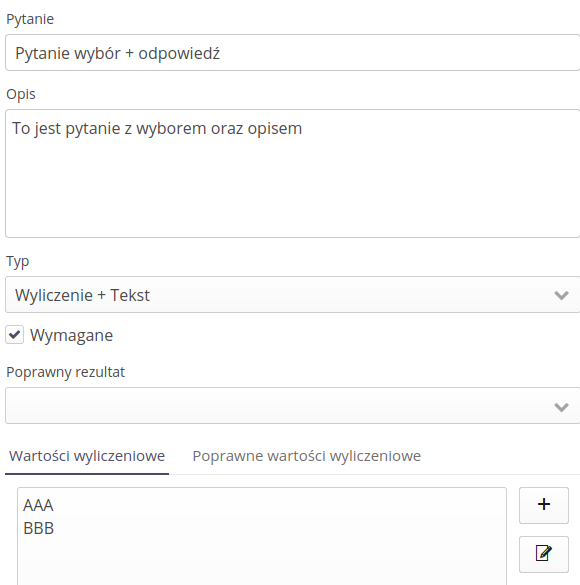Click the Opis text 'To jest pytanie z wyborem'

pyautogui.click(x=109, y=129)
